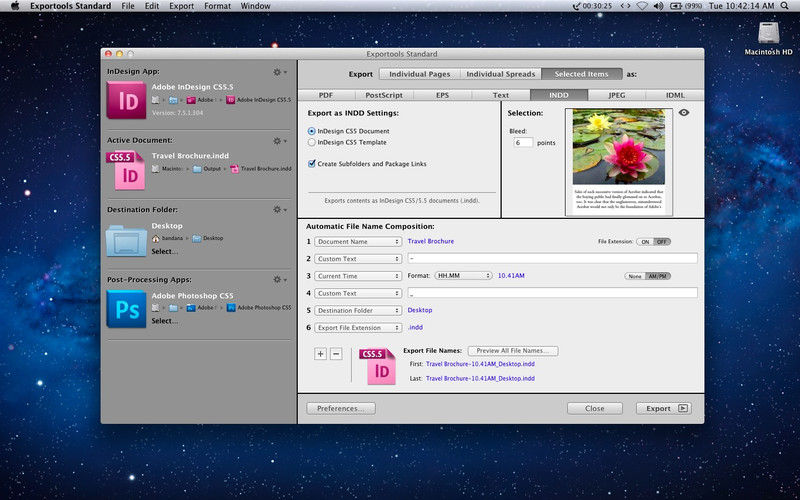The width and height of the screenshot is (800, 500).
Task: Click row 4 custom text input field
Action: pyautogui.click(x=553, y=293)
